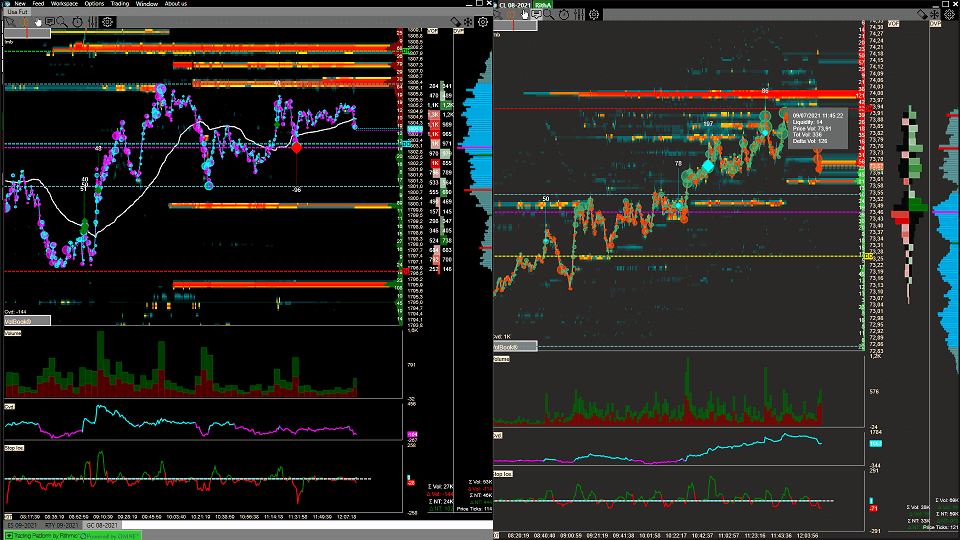Select arrow pointer tool in CL chart
The width and height of the screenshot is (960, 540).
click(x=498, y=14)
